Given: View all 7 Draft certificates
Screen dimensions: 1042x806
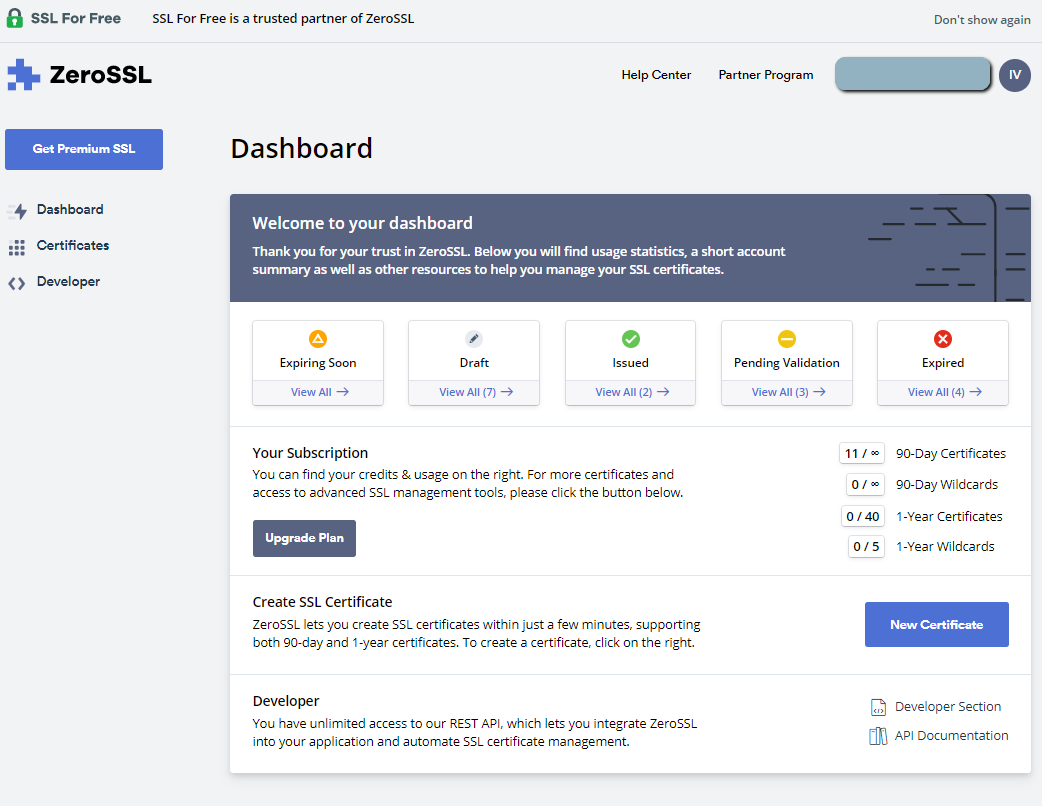Looking at the screenshot, I should point(476,392).
